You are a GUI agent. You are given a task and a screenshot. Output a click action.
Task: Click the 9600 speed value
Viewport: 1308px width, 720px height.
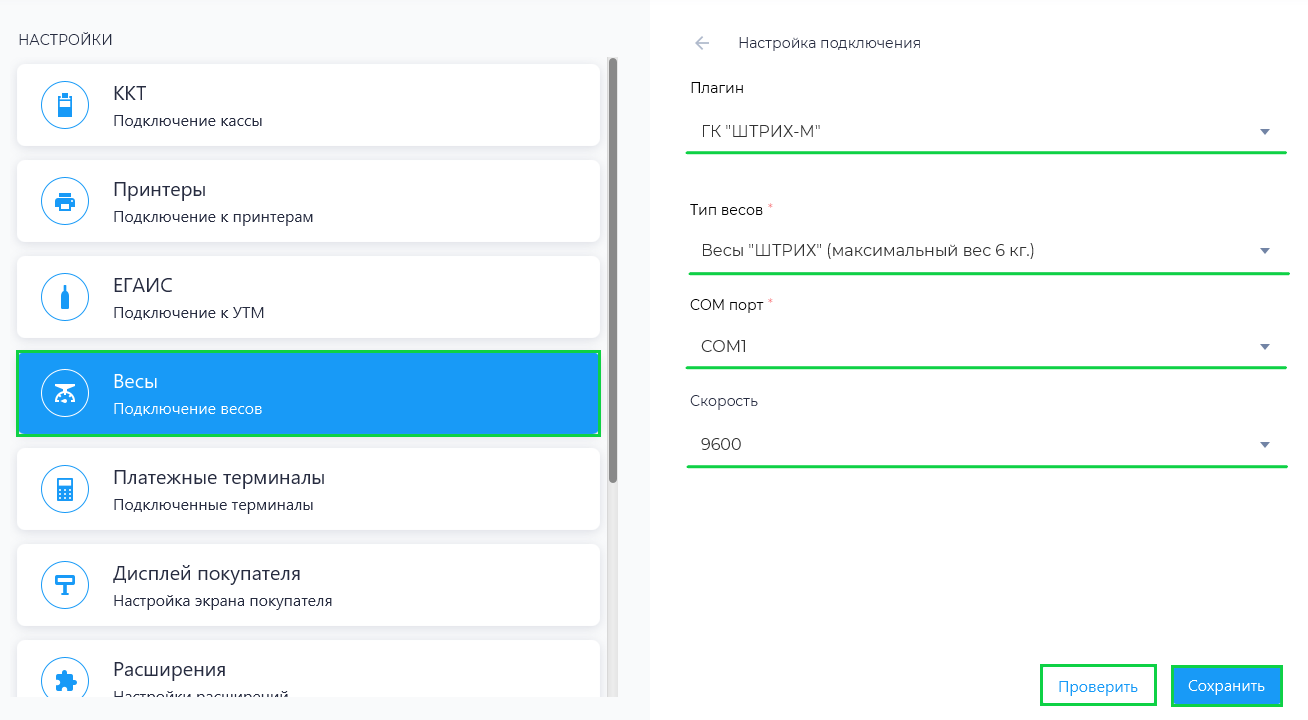(721, 445)
